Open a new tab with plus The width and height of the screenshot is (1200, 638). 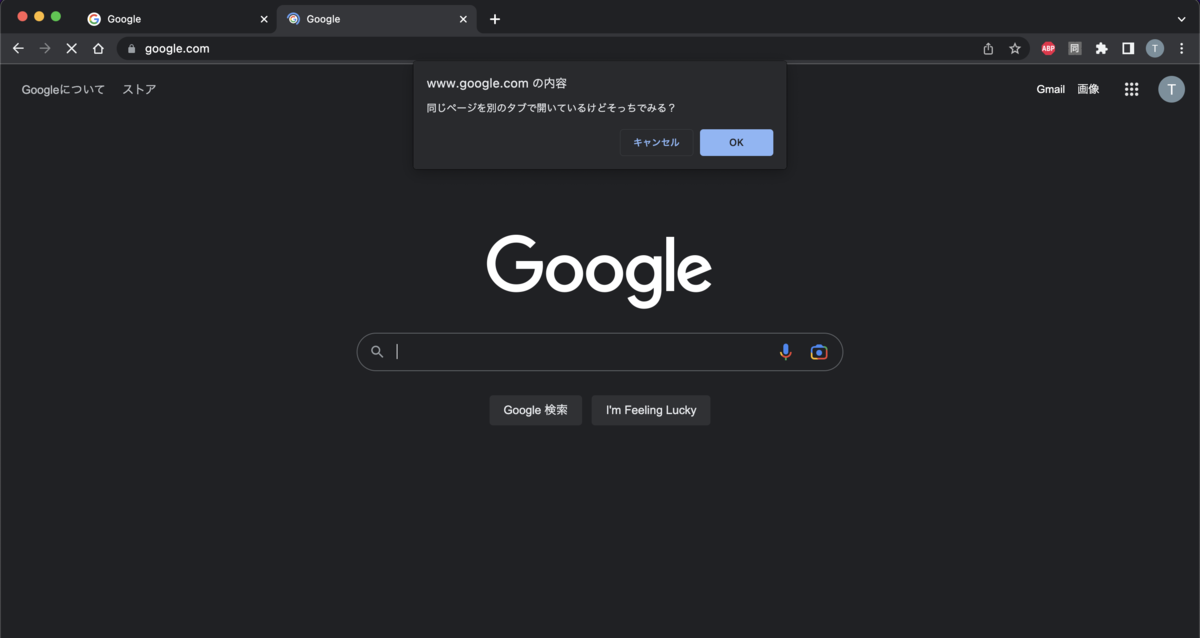[495, 19]
